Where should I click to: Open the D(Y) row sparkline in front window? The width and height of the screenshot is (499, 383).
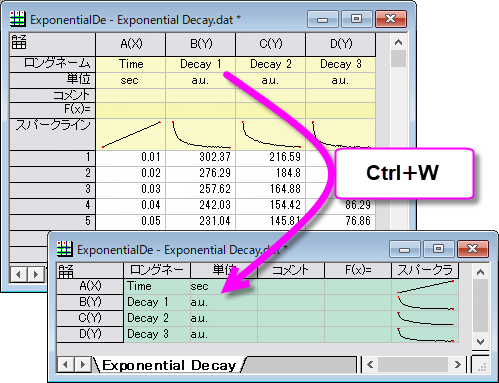(425, 334)
